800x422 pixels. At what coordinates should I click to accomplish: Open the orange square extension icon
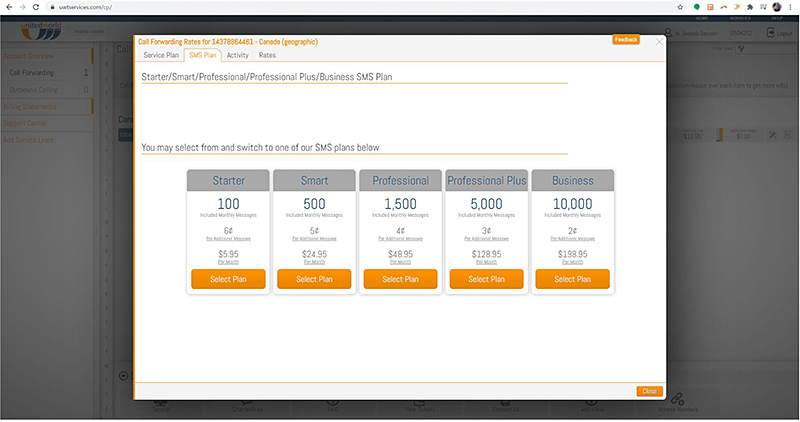710,7
